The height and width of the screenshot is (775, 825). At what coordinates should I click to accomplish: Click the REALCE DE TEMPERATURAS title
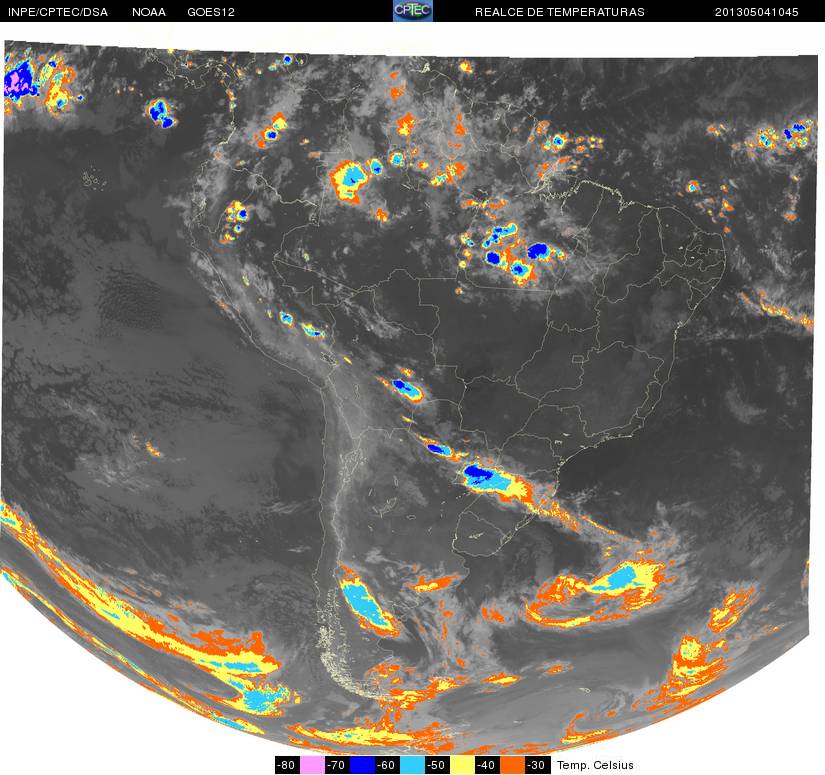tap(560, 12)
